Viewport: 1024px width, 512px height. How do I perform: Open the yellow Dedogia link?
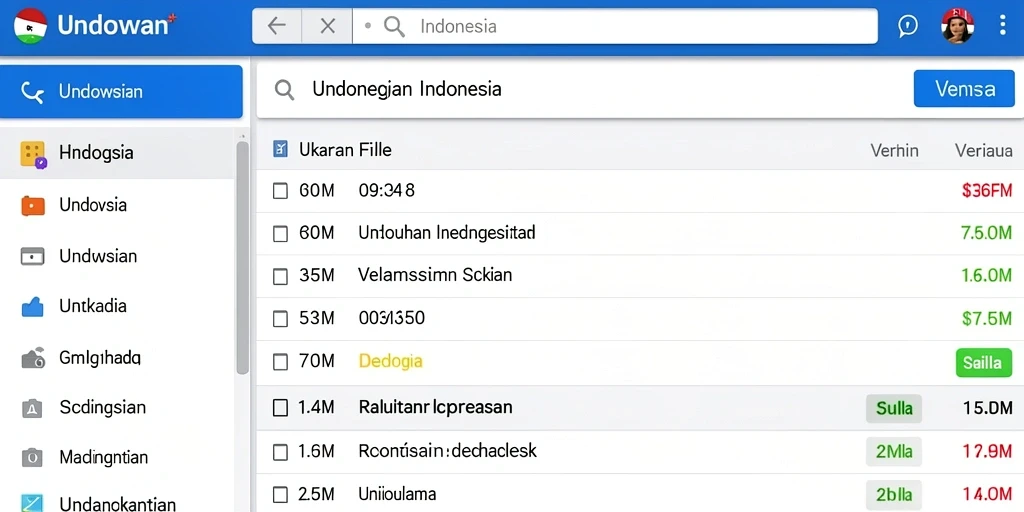coord(391,361)
